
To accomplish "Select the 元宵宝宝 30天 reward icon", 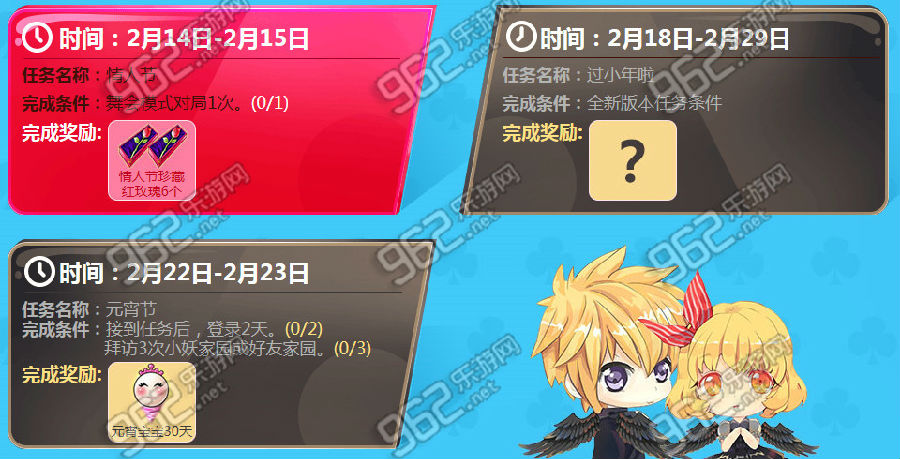I will pos(152,403).
